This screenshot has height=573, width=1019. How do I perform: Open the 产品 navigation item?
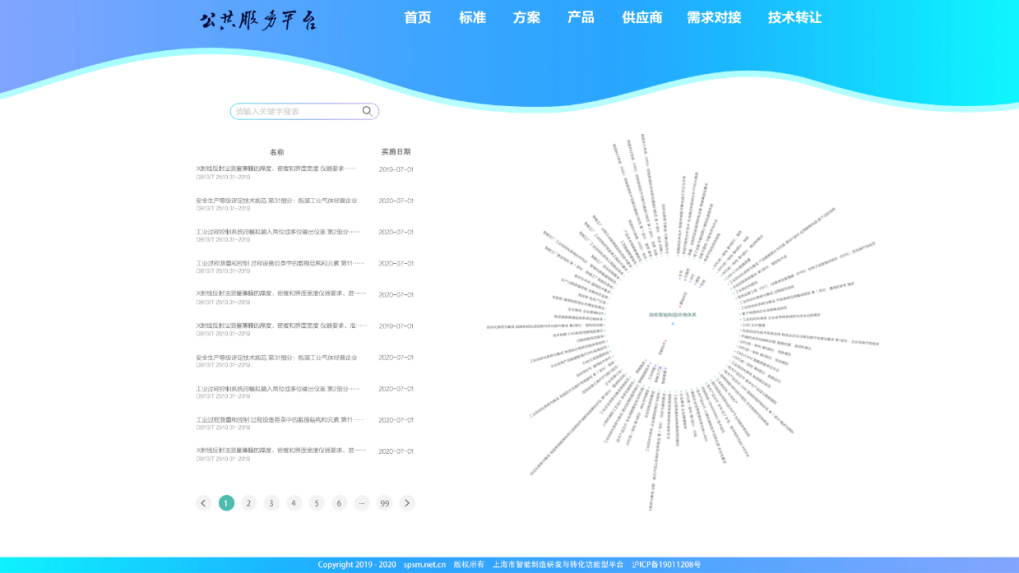pos(580,18)
